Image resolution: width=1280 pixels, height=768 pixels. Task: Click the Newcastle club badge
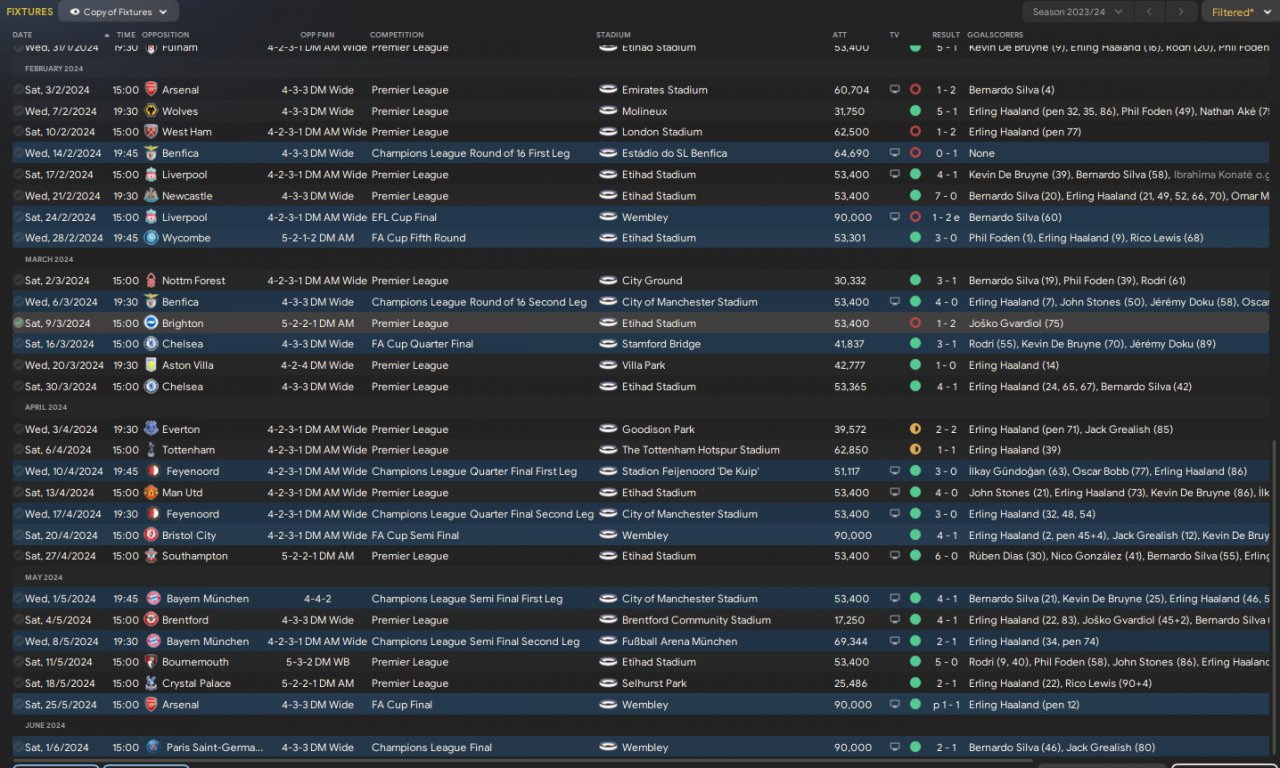(151, 196)
